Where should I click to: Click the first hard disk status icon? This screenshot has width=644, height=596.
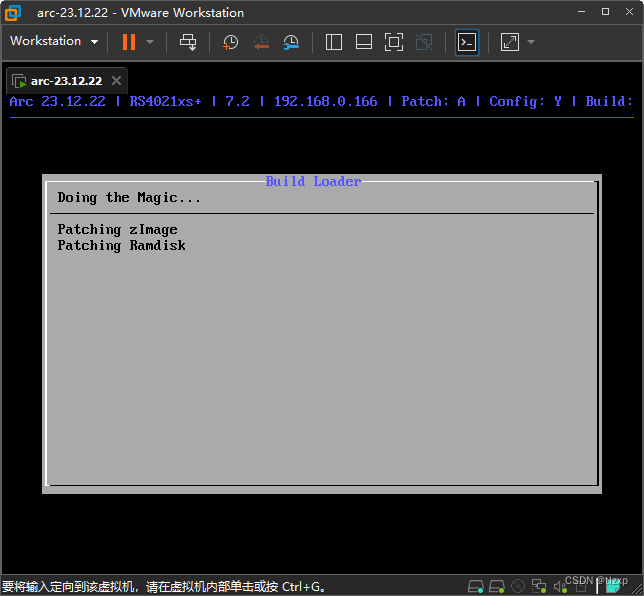pos(476,586)
